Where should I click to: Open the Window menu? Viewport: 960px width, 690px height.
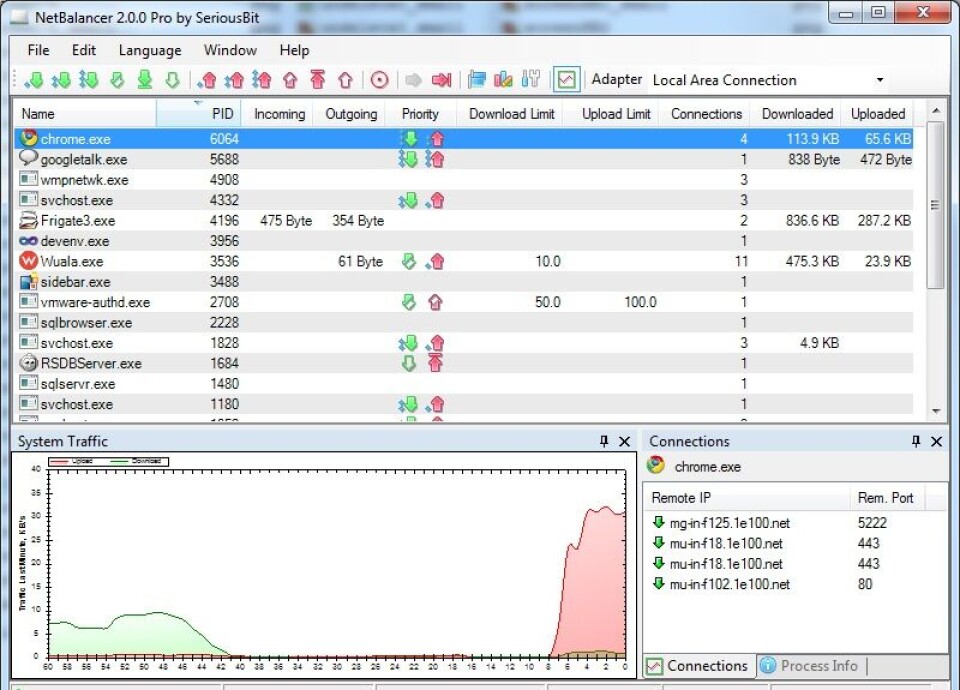(230, 50)
